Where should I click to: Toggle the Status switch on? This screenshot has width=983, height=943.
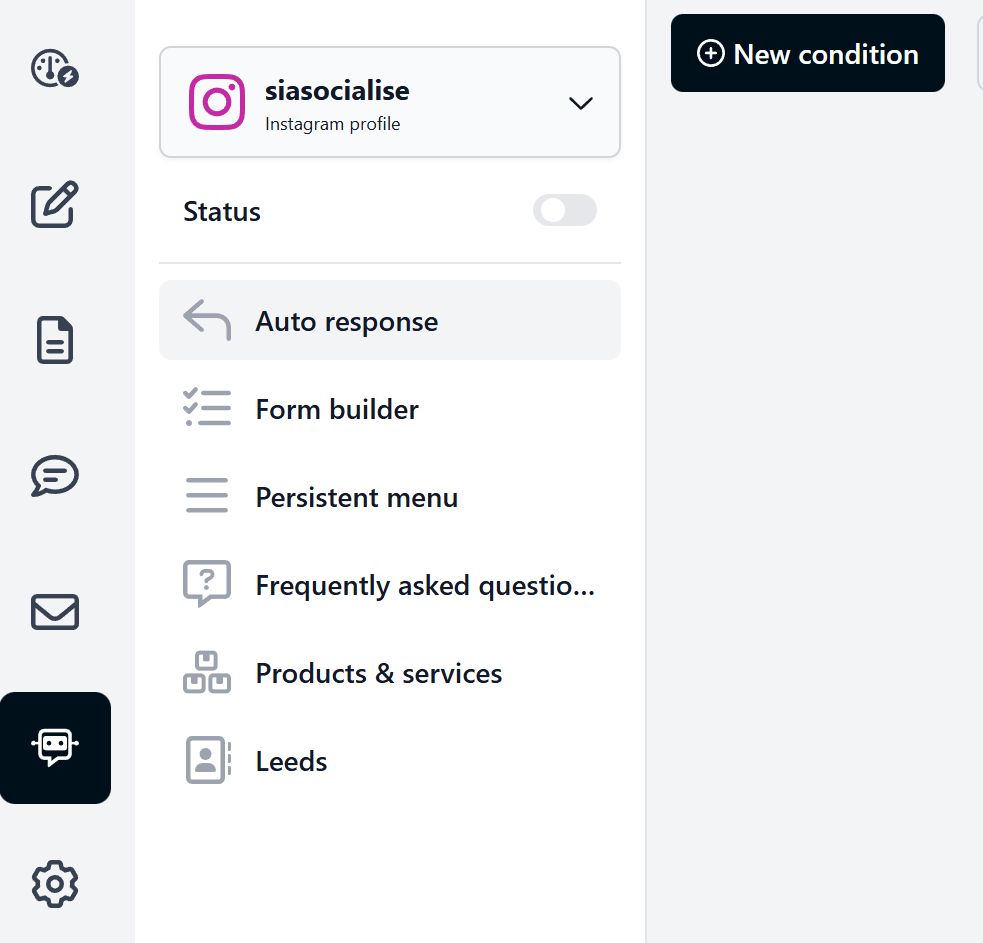[x=564, y=210]
